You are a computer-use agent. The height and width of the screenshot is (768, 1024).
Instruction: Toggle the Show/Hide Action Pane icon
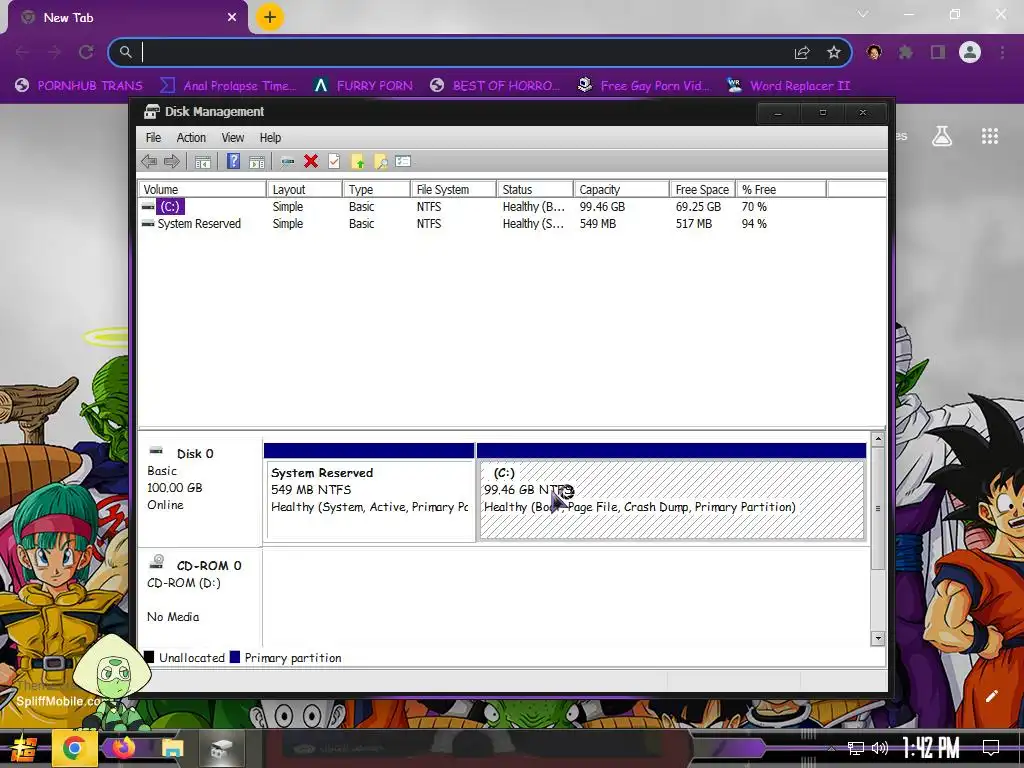[x=257, y=161]
